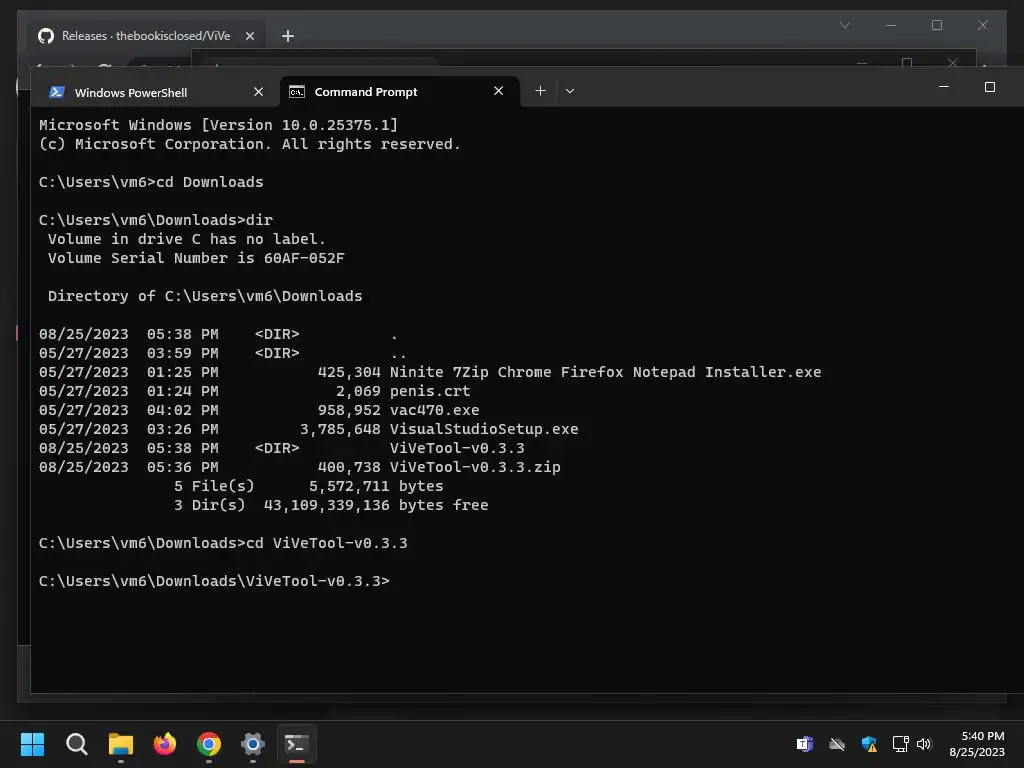Switch to the Windows PowerShell tab
Viewport: 1024px width, 768px height.
click(x=155, y=92)
